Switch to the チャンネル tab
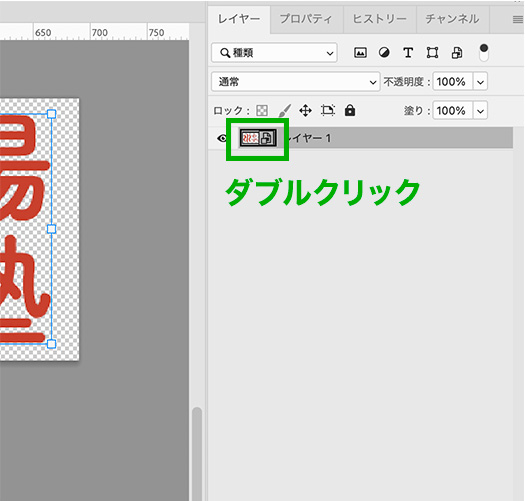This screenshot has width=525, height=501. [452, 19]
